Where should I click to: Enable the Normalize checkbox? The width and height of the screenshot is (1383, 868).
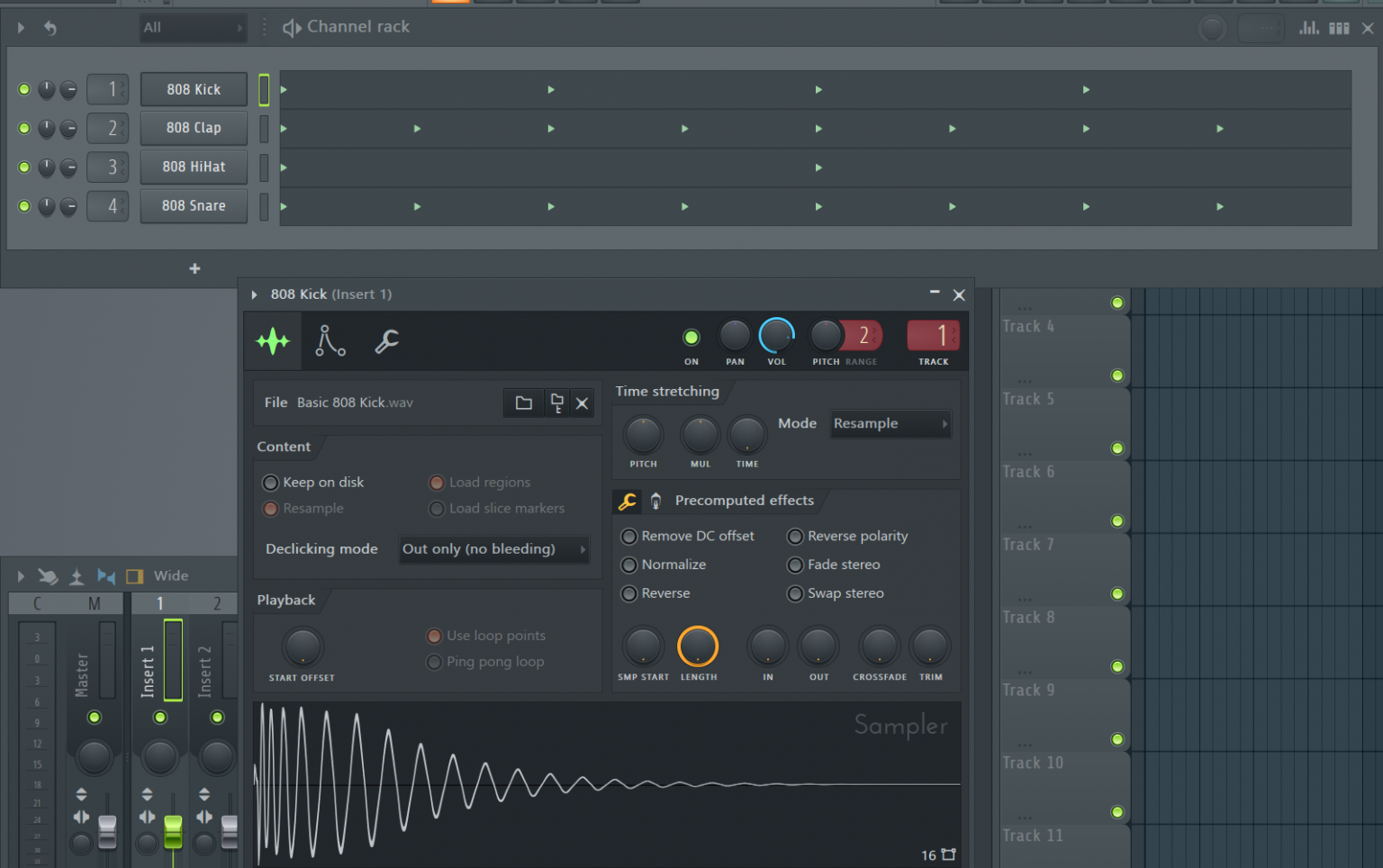628,565
